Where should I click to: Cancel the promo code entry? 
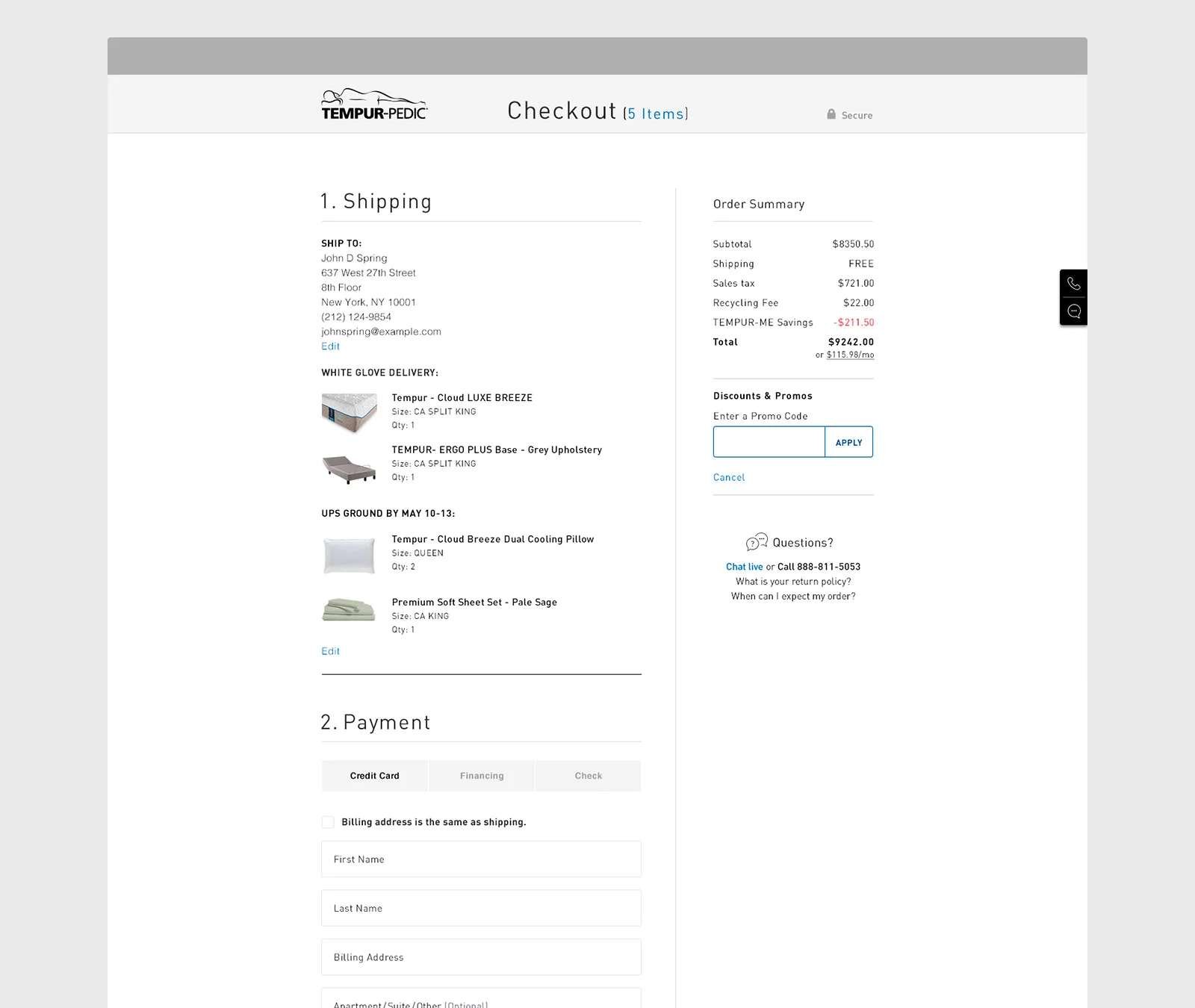[x=729, y=478]
